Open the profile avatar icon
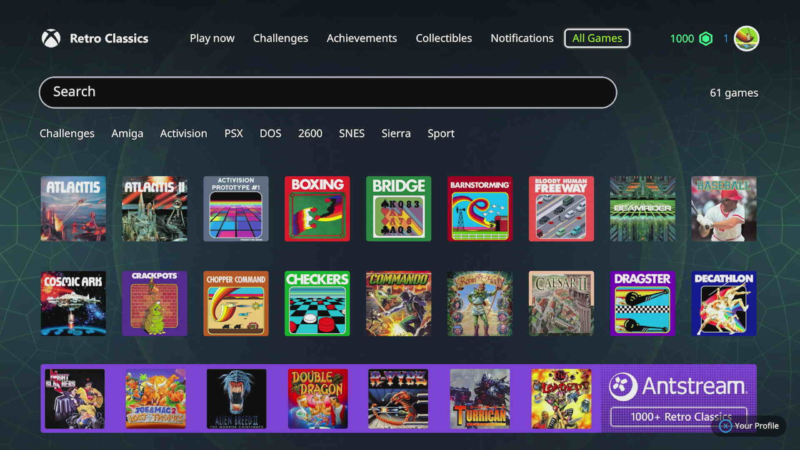800x450 pixels. pos(746,39)
